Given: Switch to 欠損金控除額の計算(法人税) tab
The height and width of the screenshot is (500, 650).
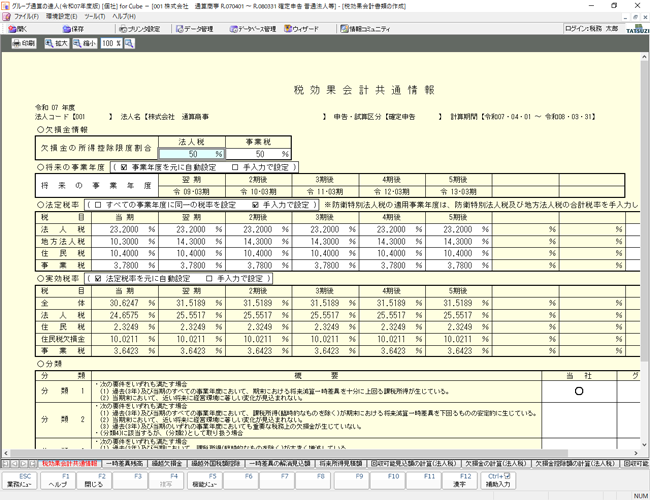Looking at the screenshot, I should click(576, 464).
